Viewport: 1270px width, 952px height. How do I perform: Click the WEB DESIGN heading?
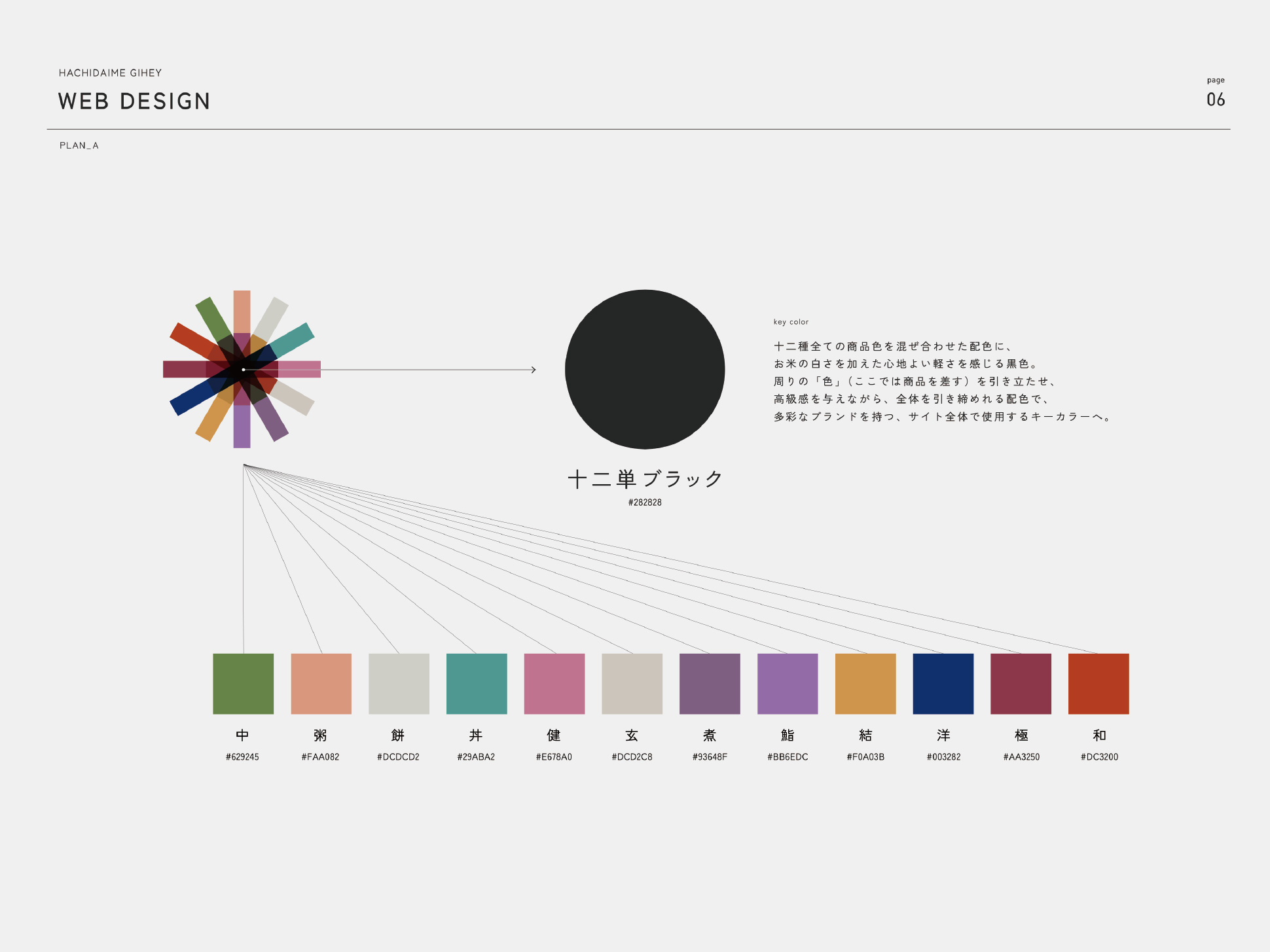point(134,101)
